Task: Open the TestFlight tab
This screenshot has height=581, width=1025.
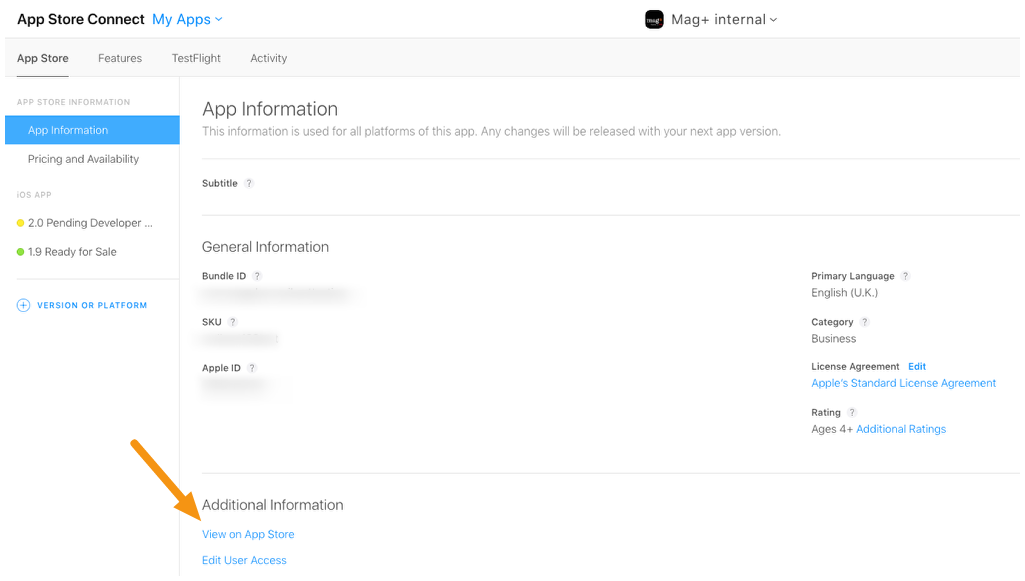Action: coord(196,58)
